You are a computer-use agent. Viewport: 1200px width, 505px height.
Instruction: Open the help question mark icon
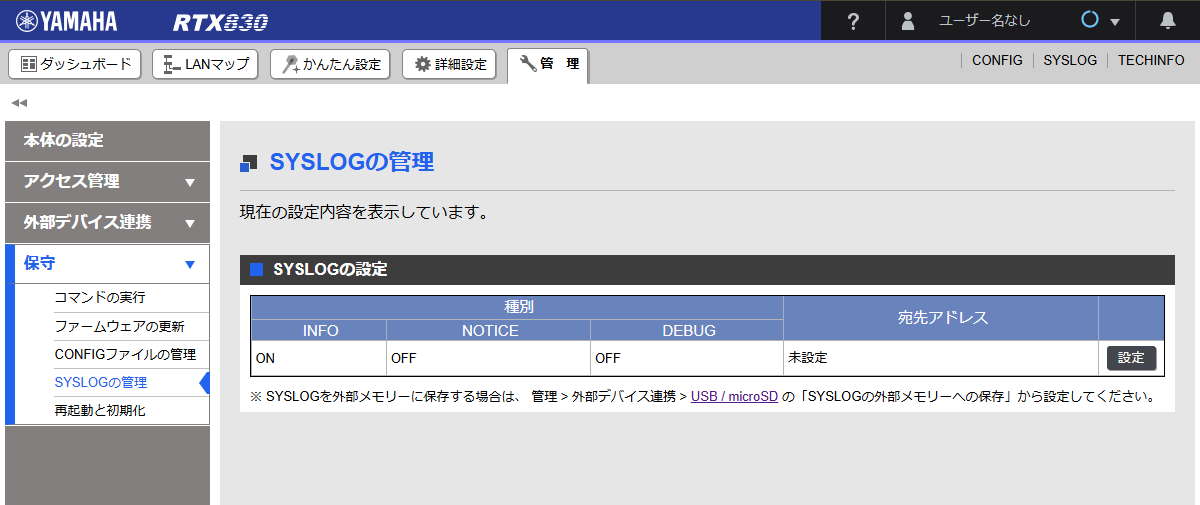coord(853,21)
